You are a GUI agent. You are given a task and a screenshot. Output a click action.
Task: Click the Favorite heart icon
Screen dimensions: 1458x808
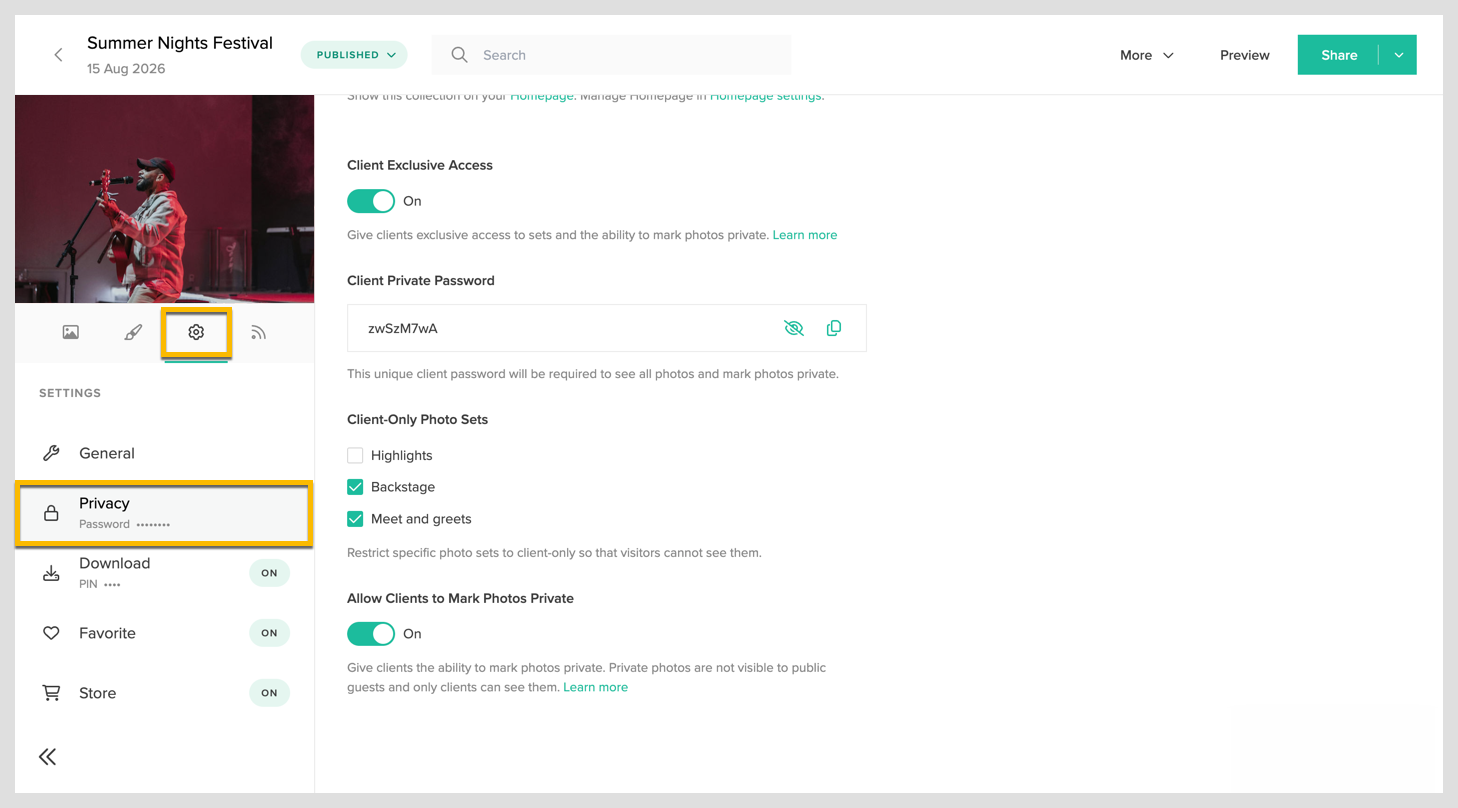click(x=51, y=633)
